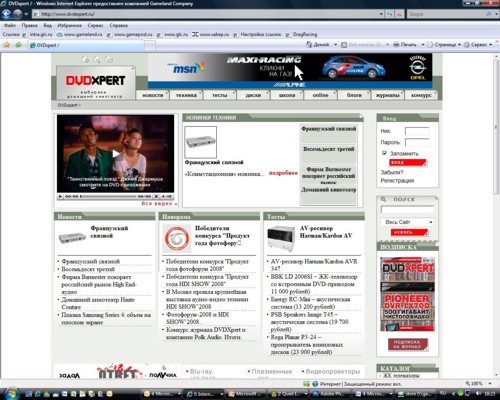Image resolution: width=500 pixels, height=400 pixels.
Task: Expand the Домой home dropdown arrow
Action: [x=335, y=45]
